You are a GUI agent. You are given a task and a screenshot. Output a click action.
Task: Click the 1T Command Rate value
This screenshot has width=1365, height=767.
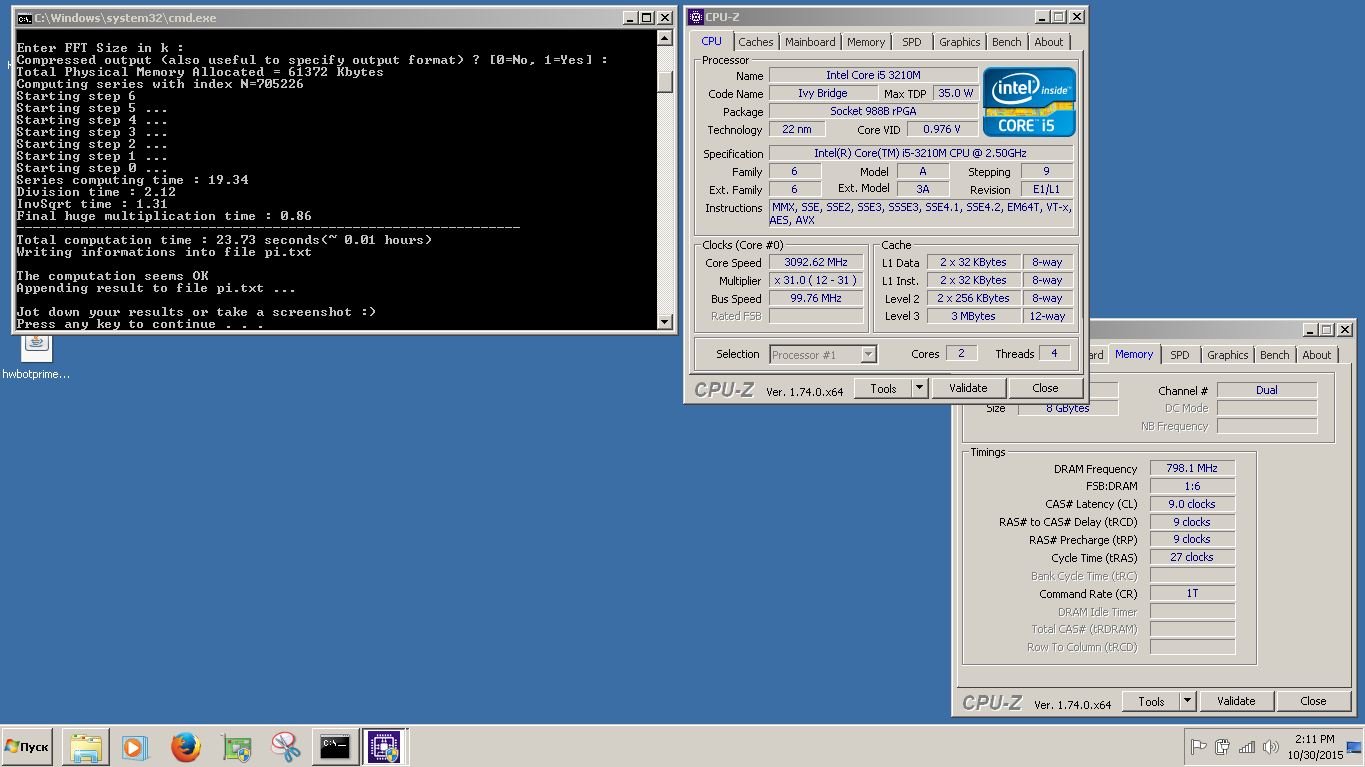tap(1192, 593)
